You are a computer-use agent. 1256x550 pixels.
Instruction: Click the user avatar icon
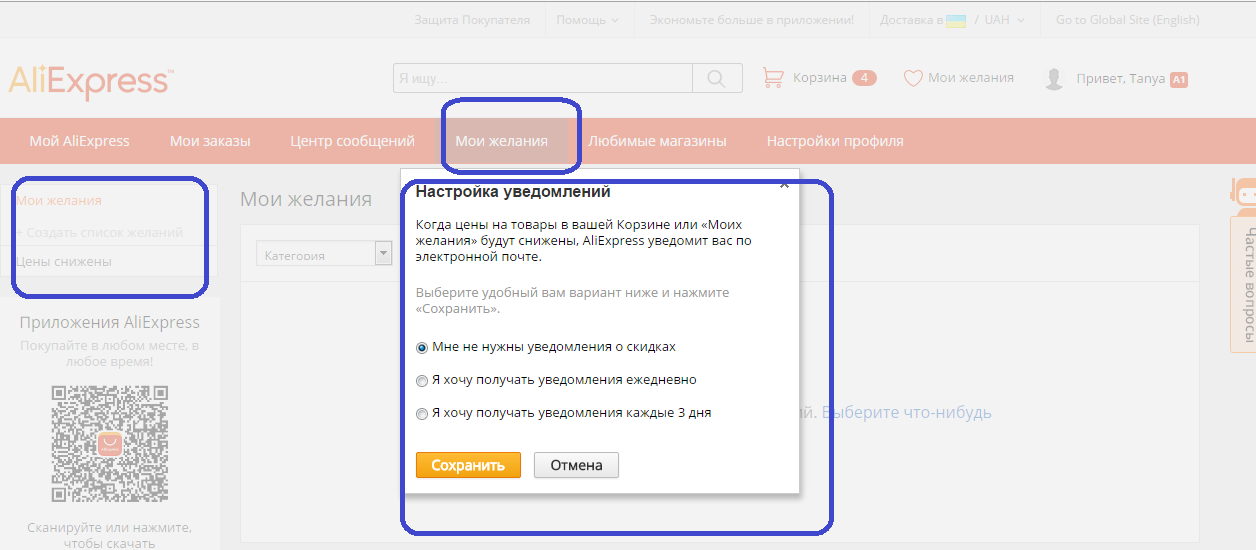click(1054, 79)
